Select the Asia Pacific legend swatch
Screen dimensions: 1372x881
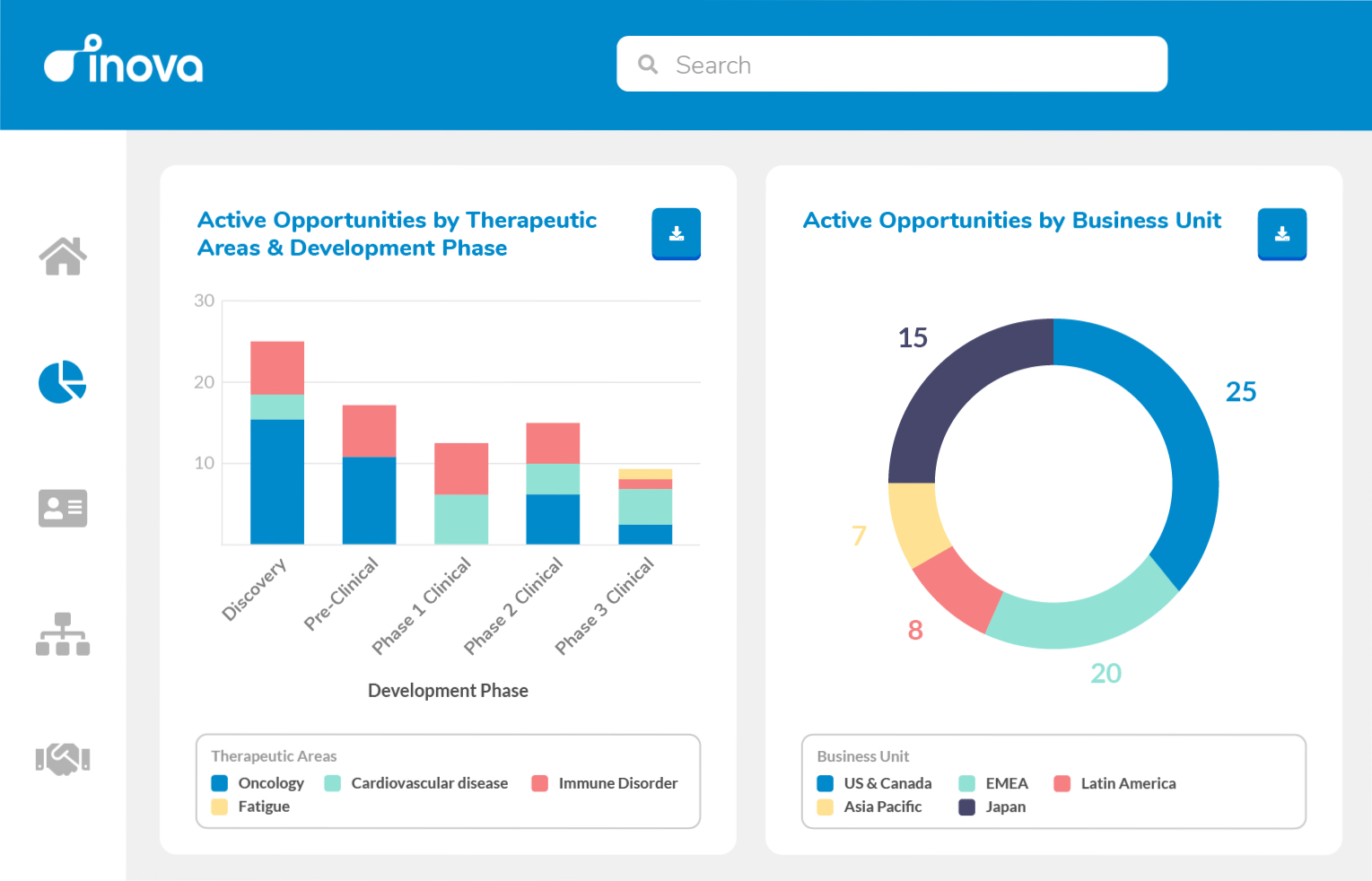click(826, 807)
